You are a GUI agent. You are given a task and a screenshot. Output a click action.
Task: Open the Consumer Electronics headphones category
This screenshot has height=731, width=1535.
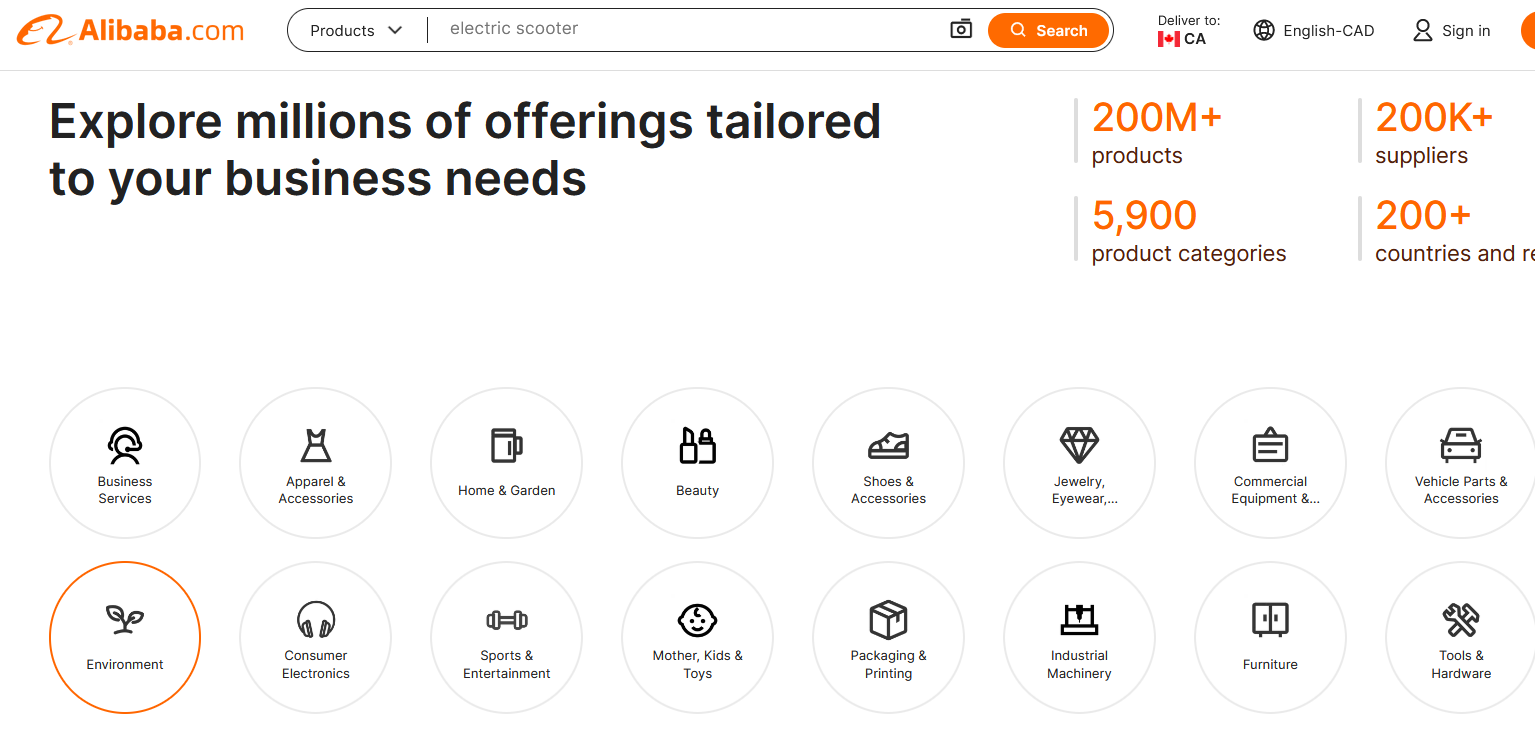316,637
